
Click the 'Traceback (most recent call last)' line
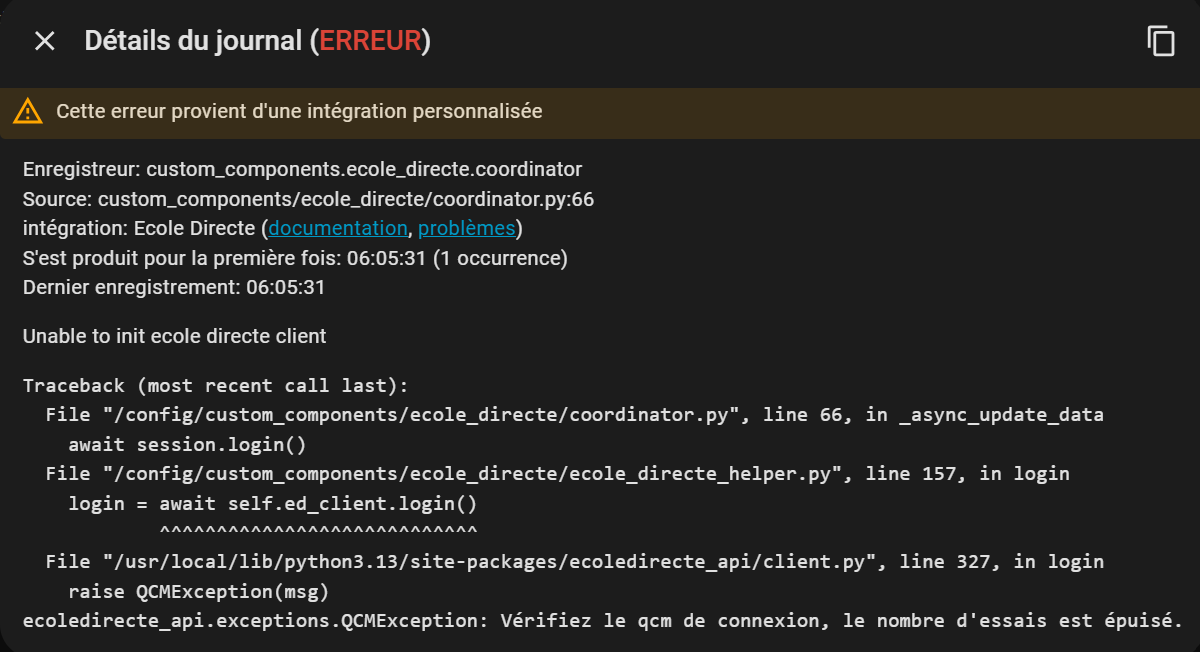tap(216, 386)
